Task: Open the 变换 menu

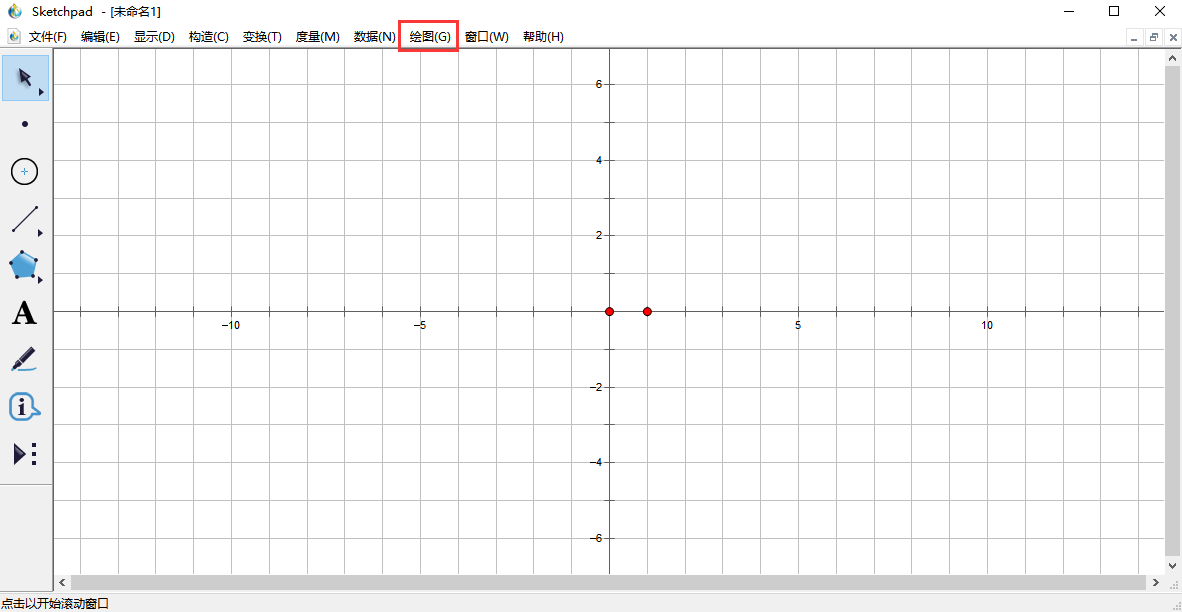Action: point(260,36)
